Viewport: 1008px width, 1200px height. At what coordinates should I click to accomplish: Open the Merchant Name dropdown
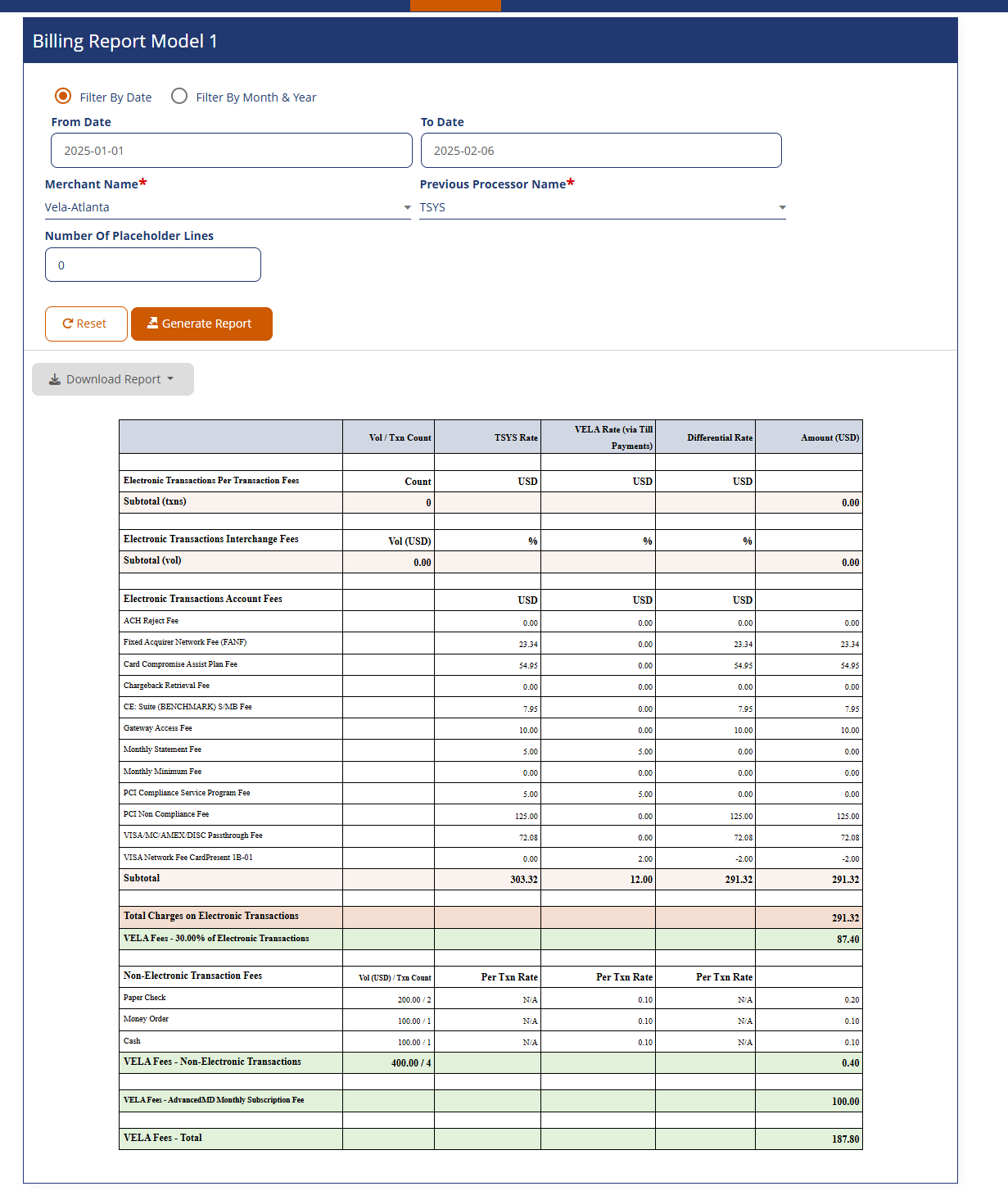pos(407,207)
